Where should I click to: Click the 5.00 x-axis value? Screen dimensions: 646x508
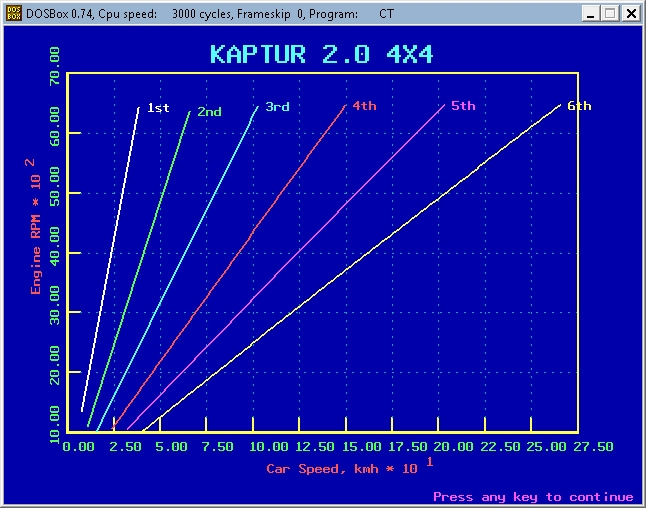171,447
